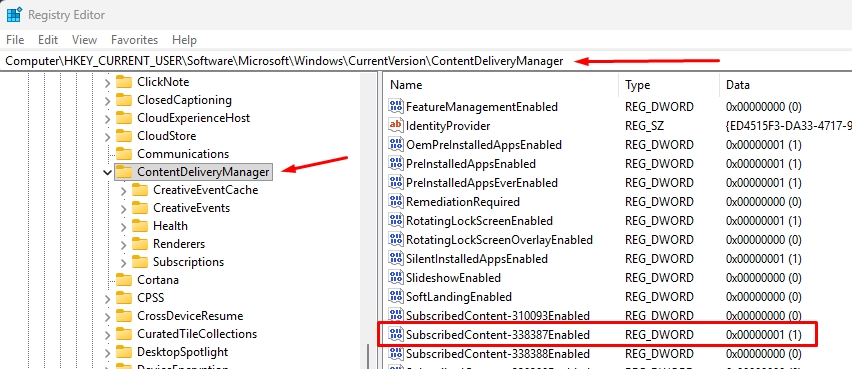Select the CreativeEvents tree key
The image size is (852, 369).
coord(191,208)
